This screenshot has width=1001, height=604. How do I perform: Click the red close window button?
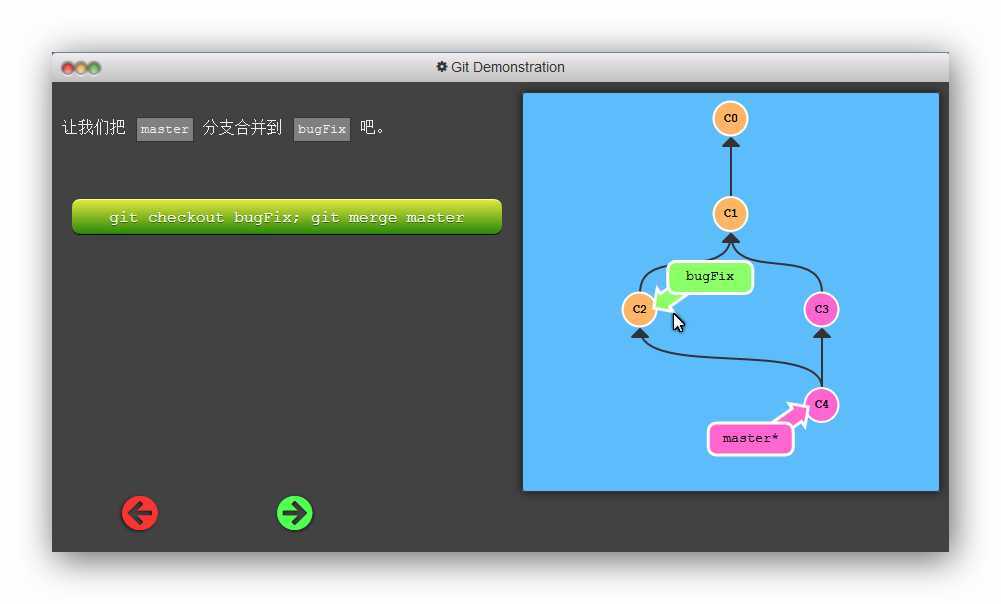point(68,68)
